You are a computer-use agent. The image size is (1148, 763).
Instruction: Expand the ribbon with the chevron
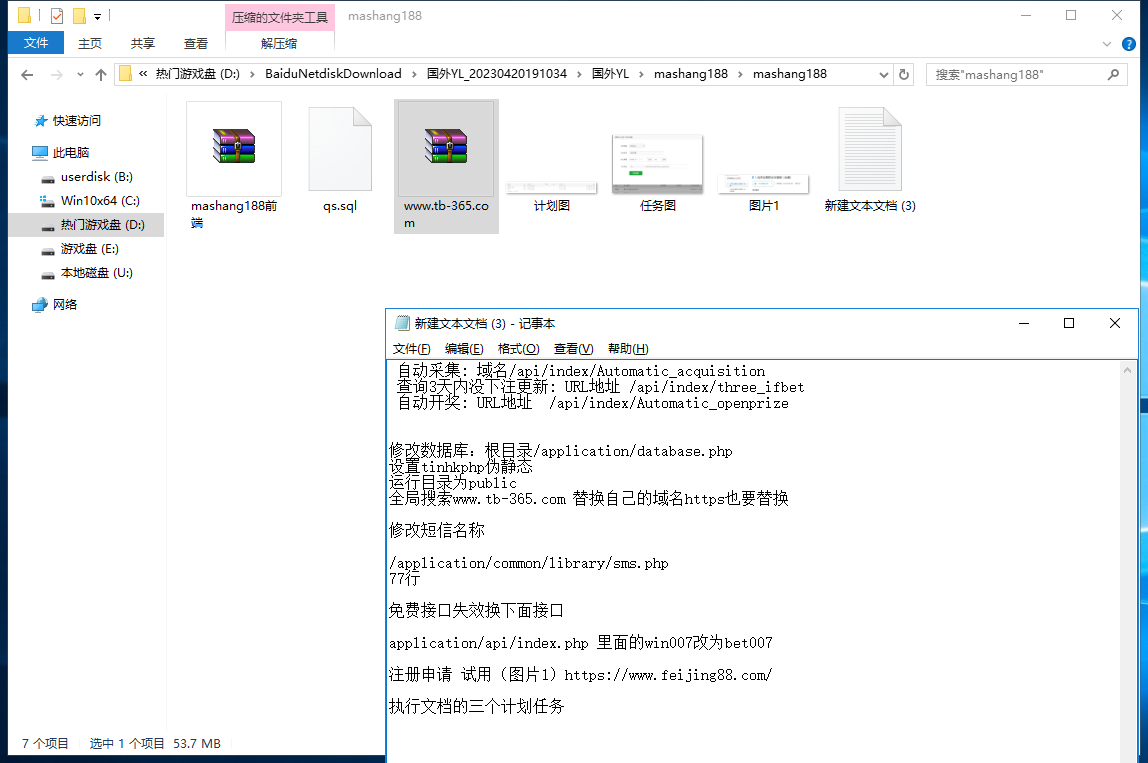[x=1106, y=44]
